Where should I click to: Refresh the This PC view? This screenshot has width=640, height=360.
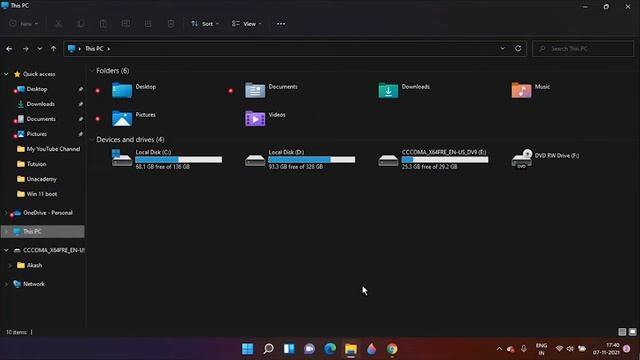click(518, 48)
